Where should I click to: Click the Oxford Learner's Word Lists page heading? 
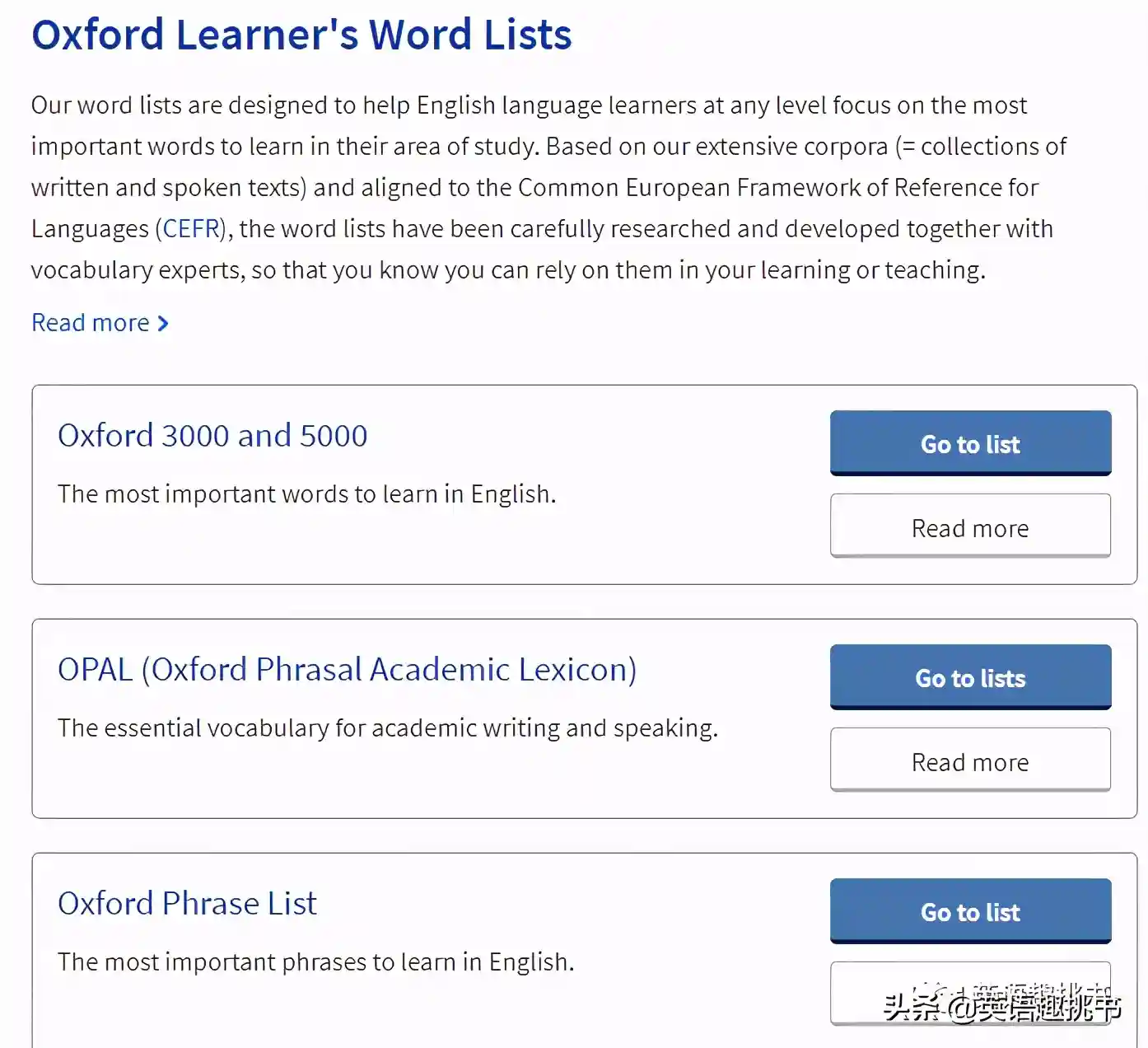[x=301, y=35]
